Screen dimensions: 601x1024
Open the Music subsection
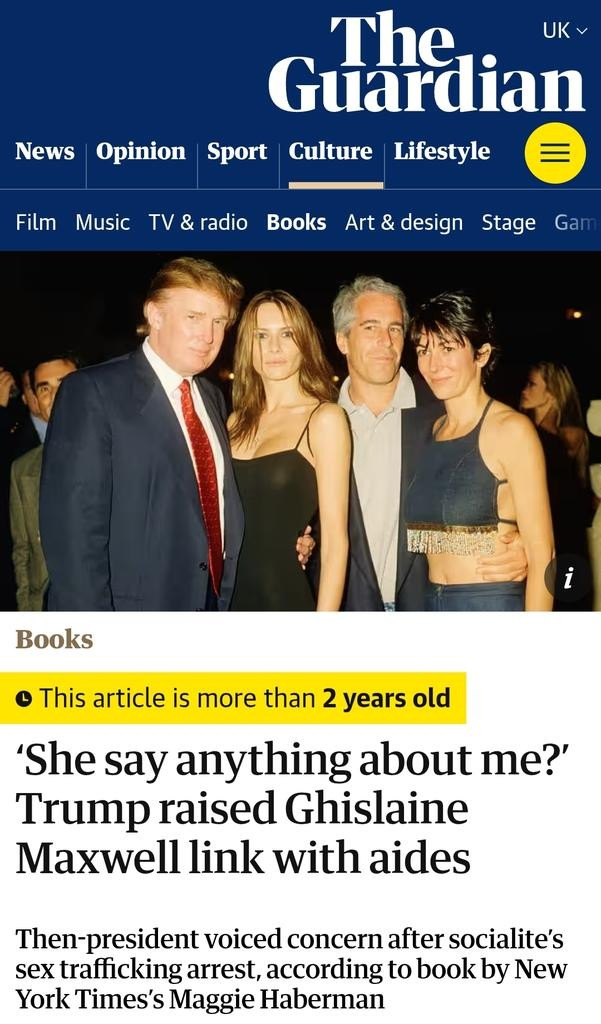[103, 223]
